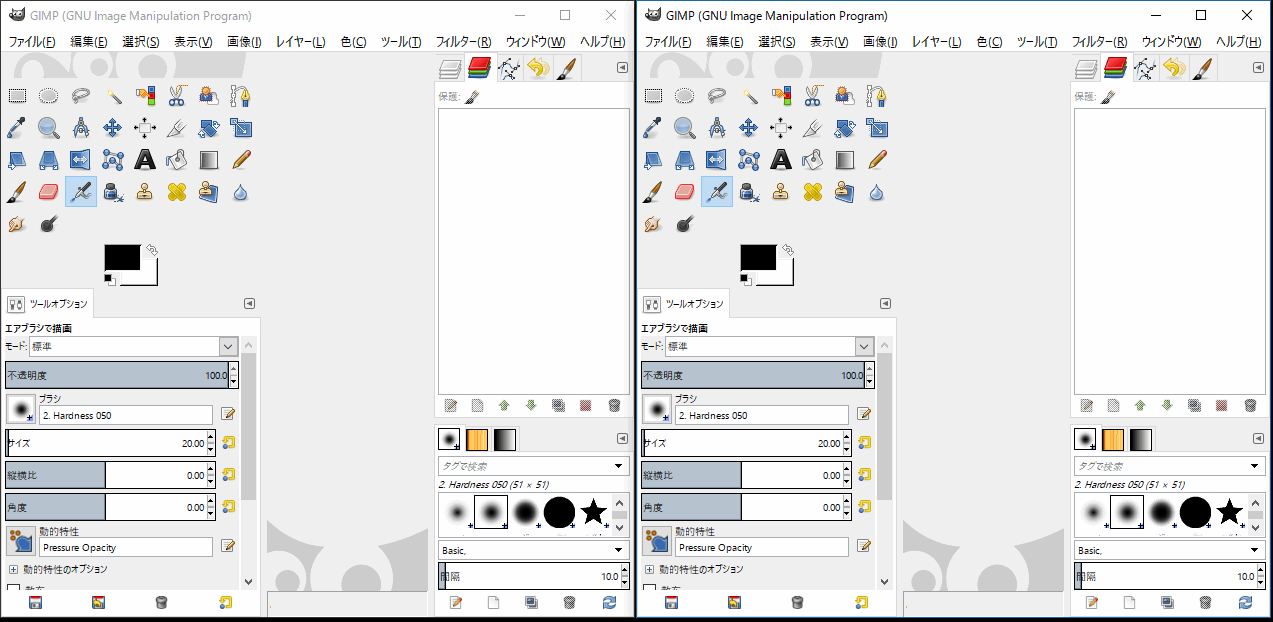Switch to Undo History tab in right window
This screenshot has width=1273, height=622.
(x=1173, y=69)
